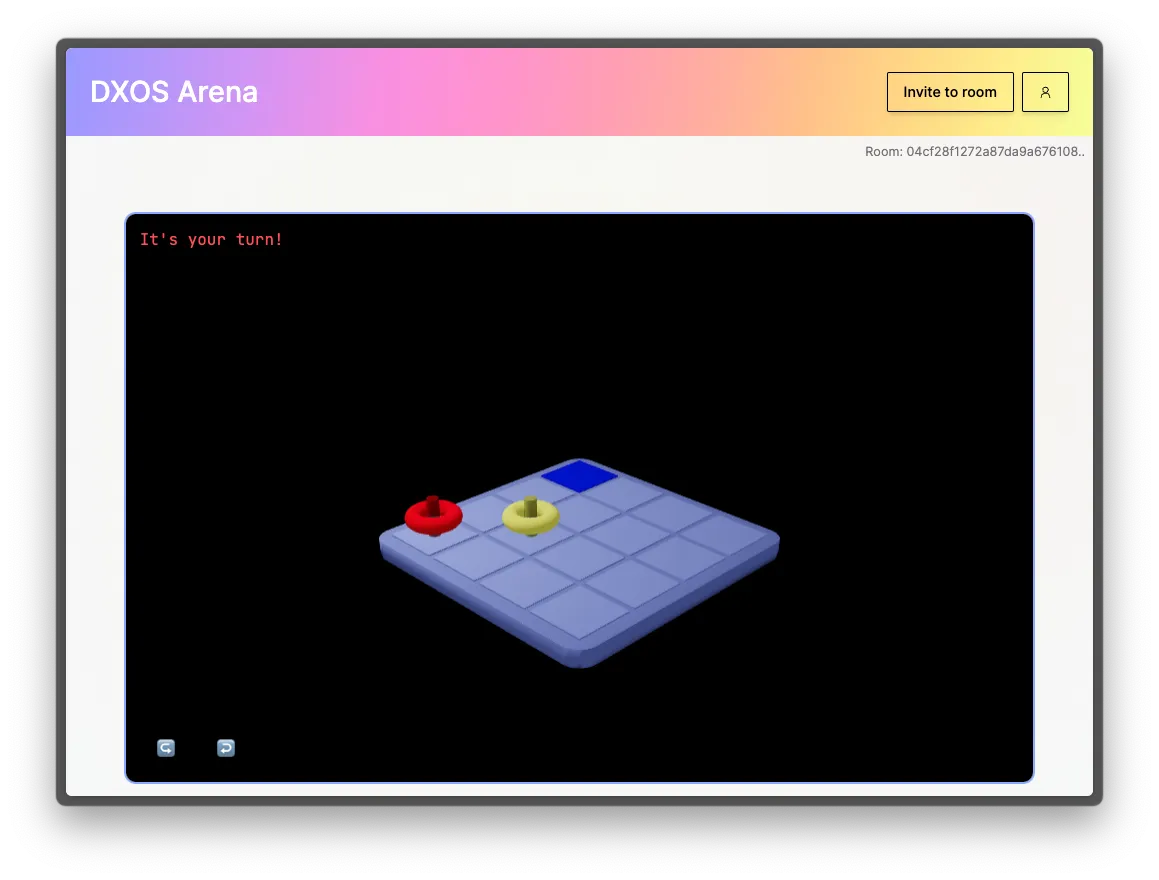Click the undo move arrow icon
This screenshot has width=1159, height=880.
225,747
